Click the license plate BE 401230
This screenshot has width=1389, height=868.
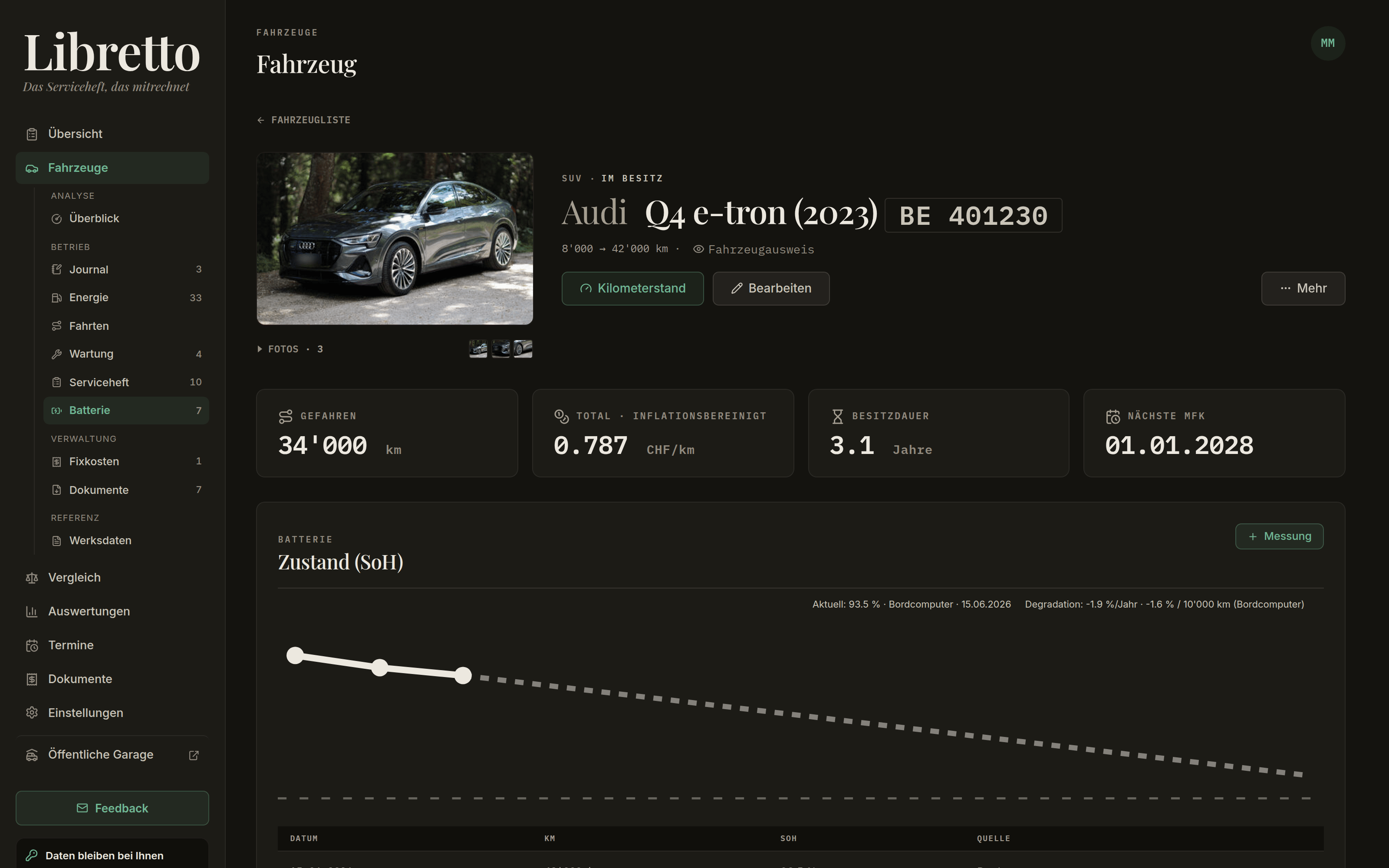point(974,215)
